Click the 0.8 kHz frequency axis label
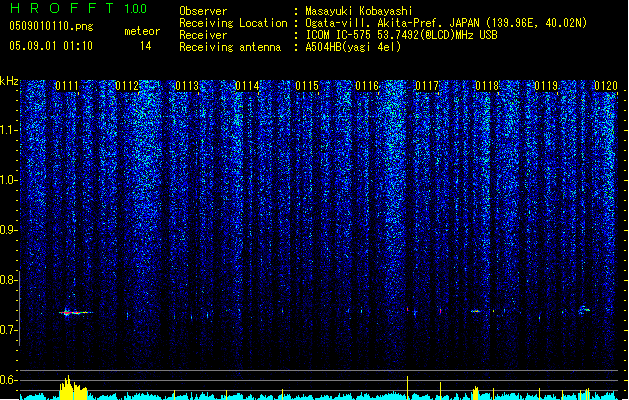Viewport: 629px width, 400px height. [9, 280]
